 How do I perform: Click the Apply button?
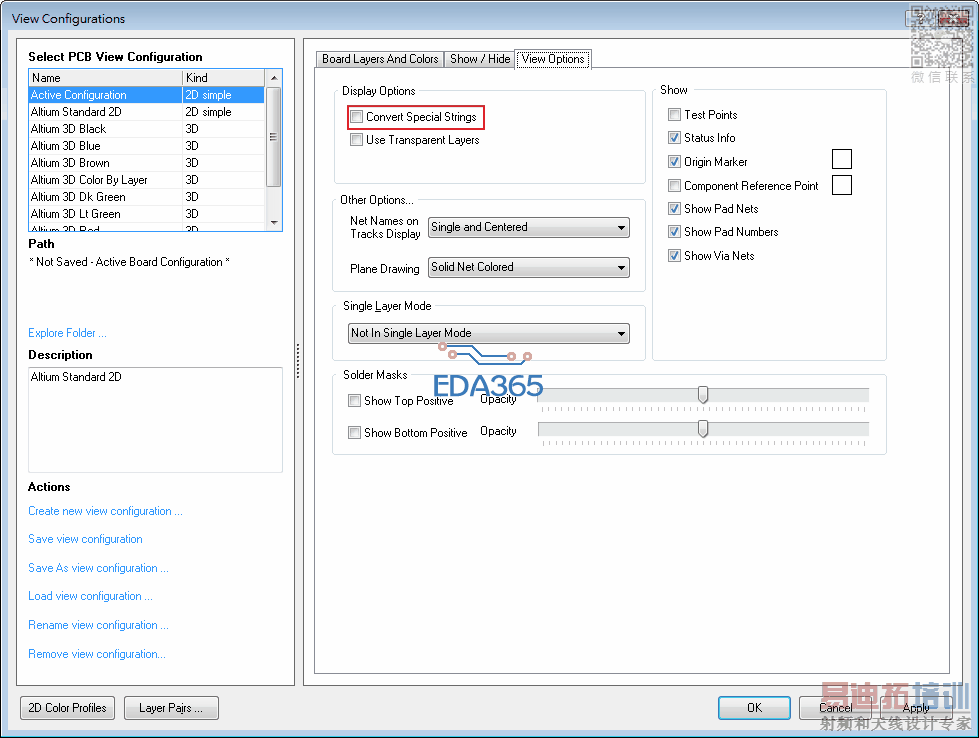coord(916,708)
